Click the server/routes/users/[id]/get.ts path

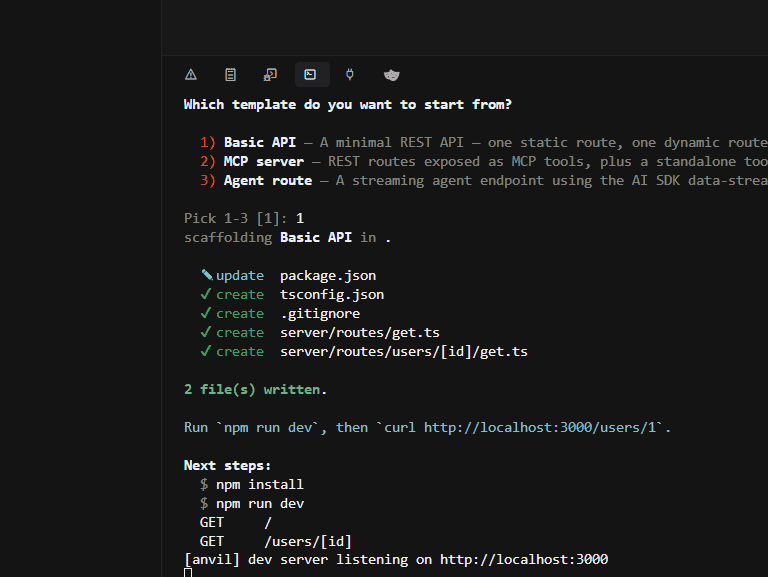point(404,352)
